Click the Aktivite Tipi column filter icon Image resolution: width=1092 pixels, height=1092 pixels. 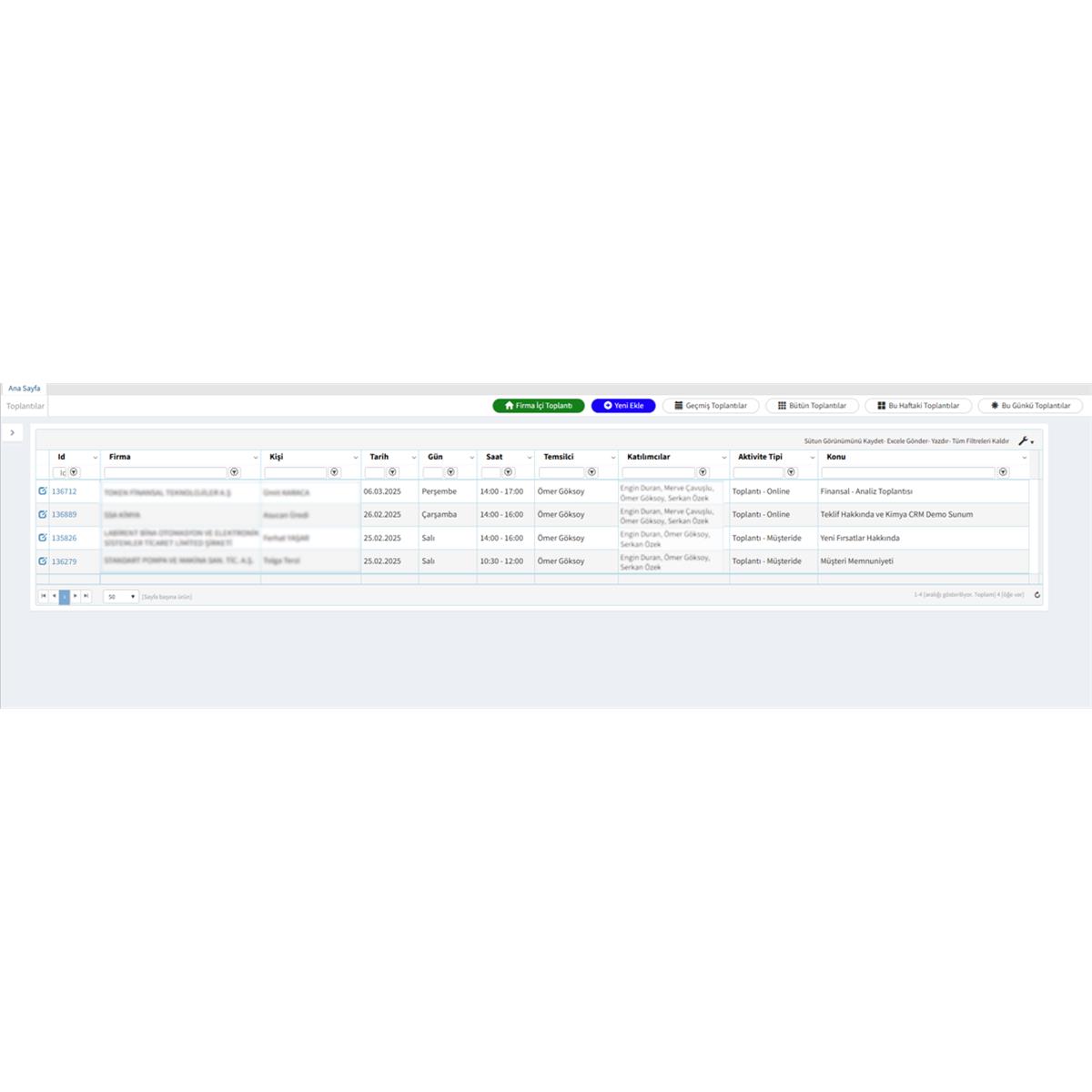point(791,472)
